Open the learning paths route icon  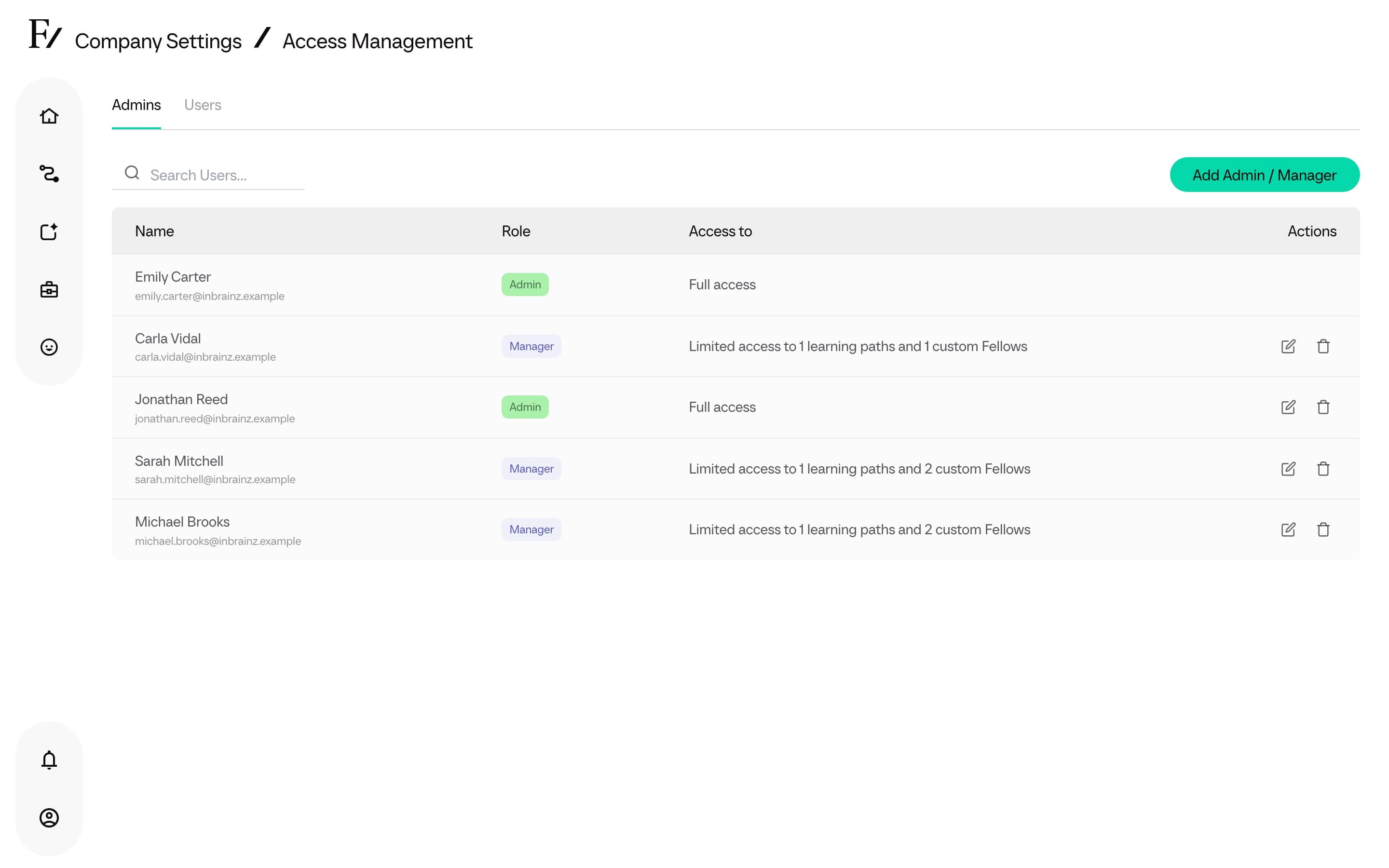(49, 174)
